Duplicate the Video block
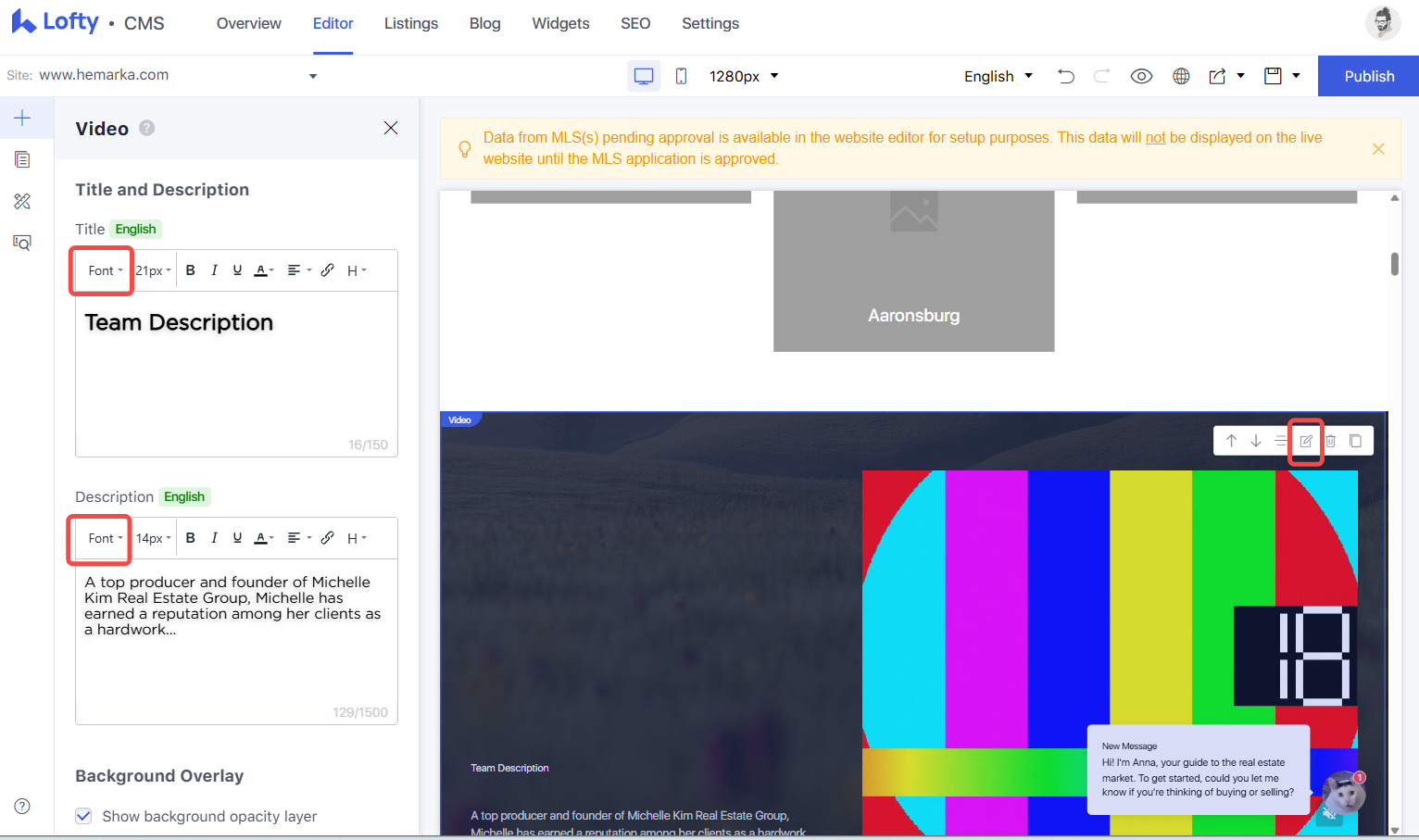The image size is (1419, 840). pyautogui.click(x=1355, y=441)
